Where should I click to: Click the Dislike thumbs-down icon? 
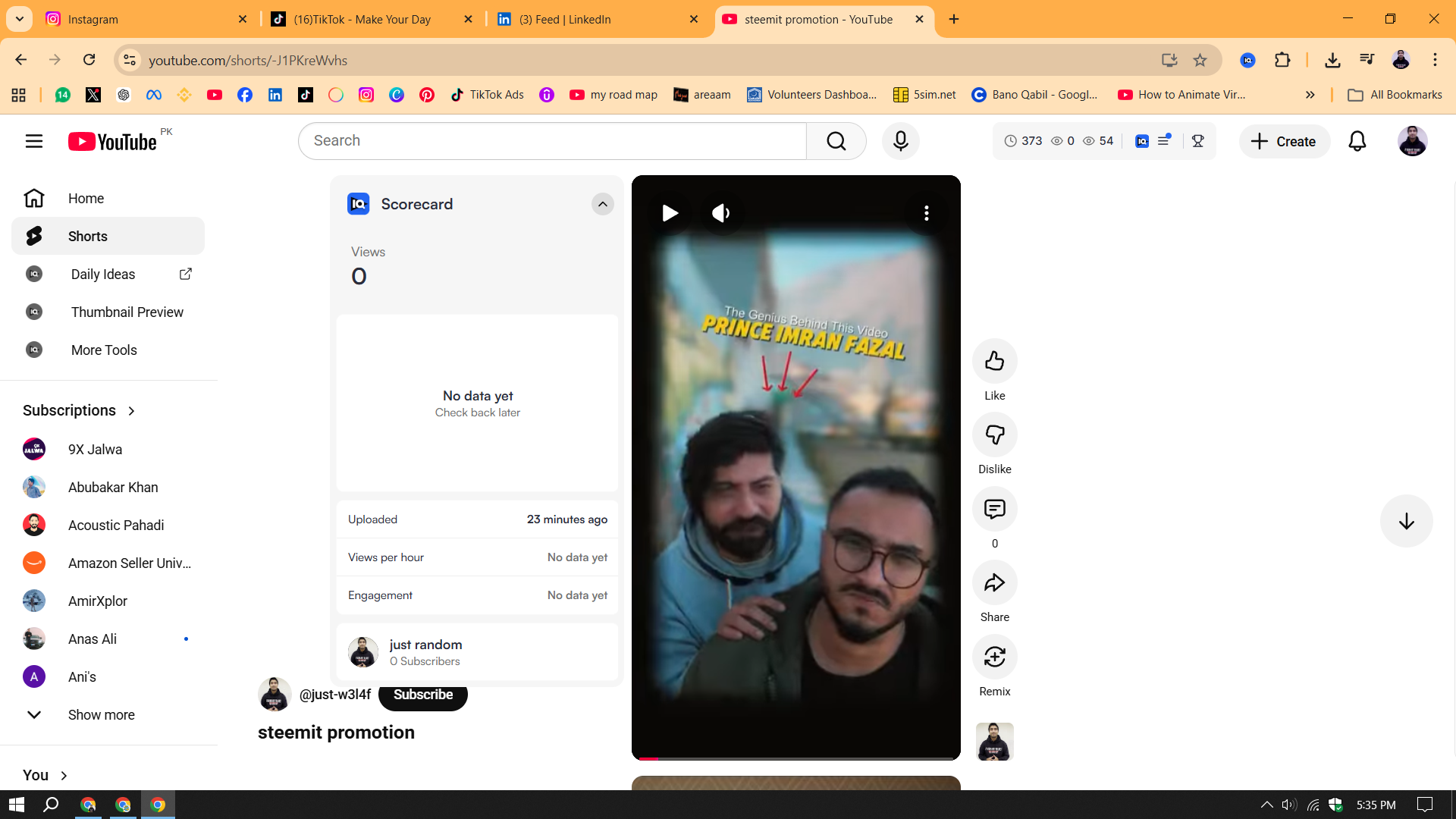tap(994, 435)
